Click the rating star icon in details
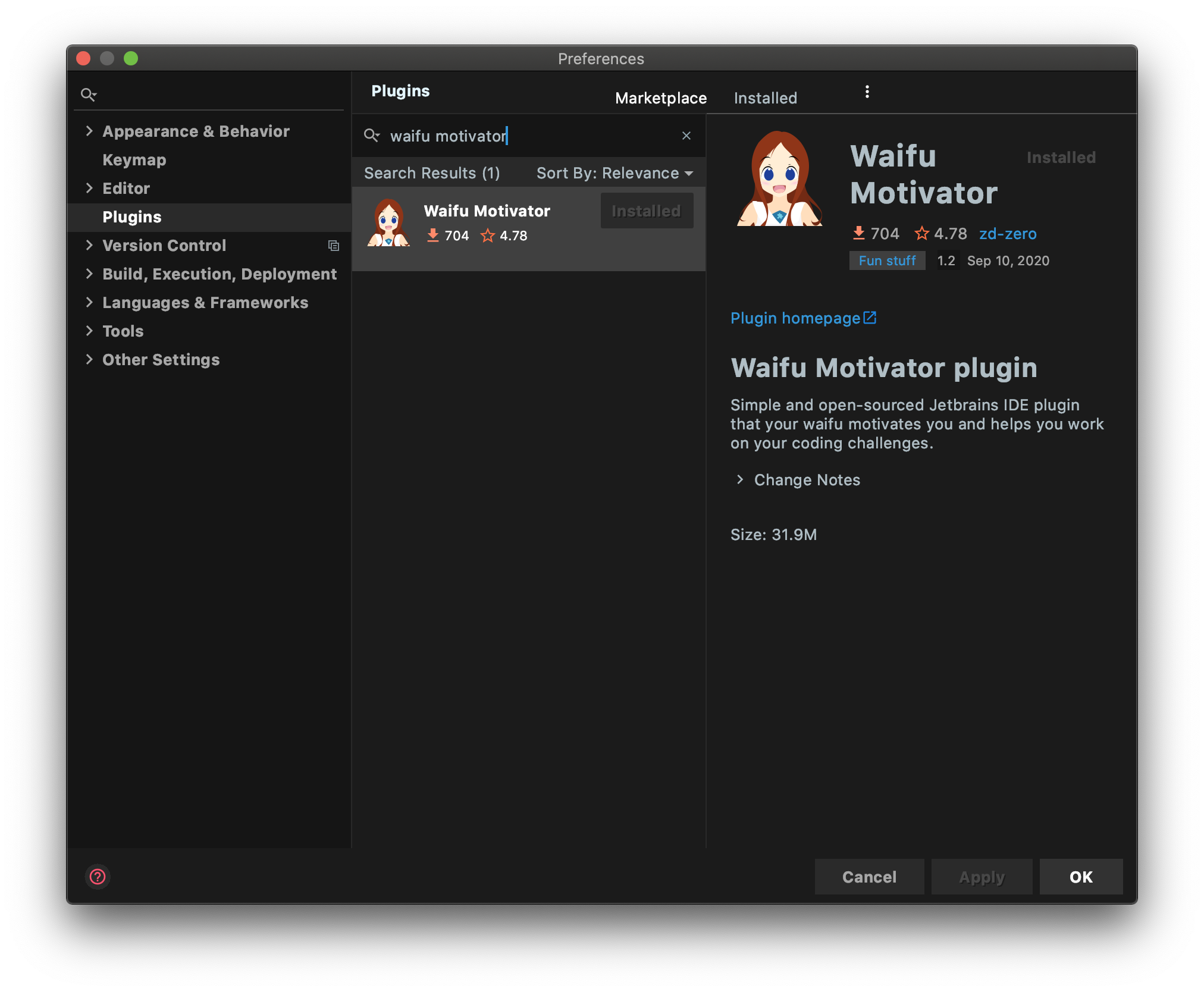Viewport: 1204px width, 992px height. [x=921, y=233]
